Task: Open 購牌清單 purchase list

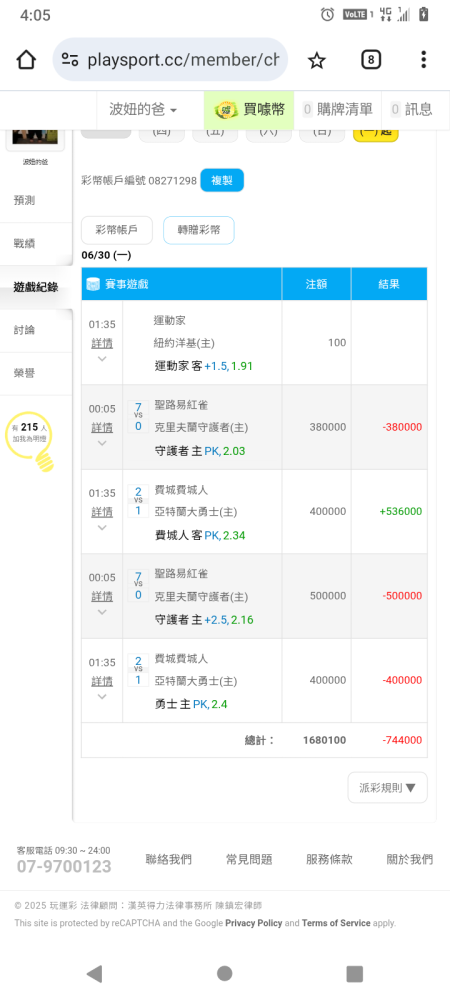Action: (x=338, y=109)
